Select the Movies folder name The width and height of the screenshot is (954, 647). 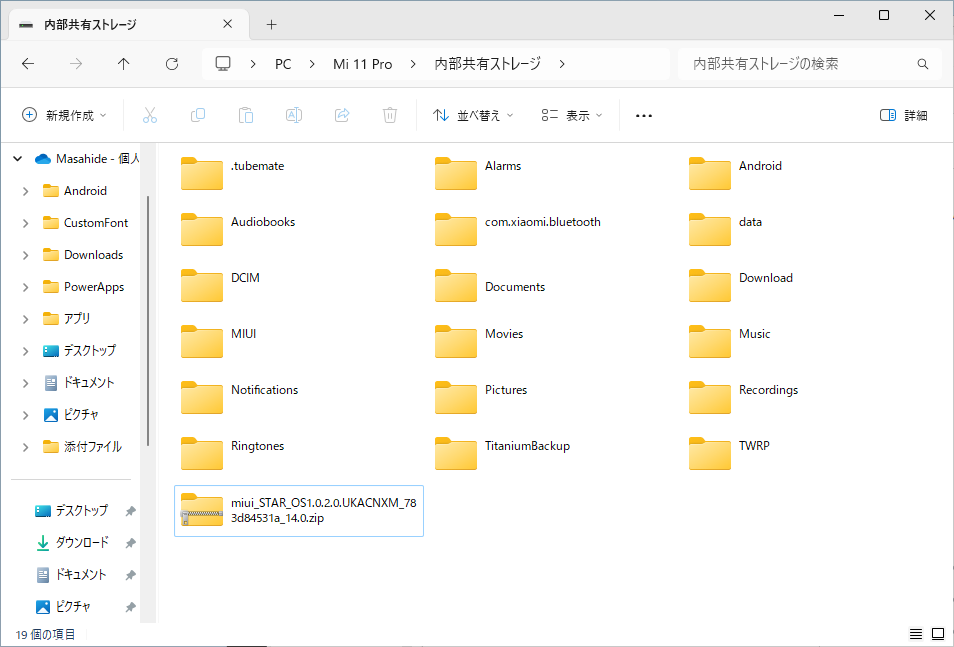504,334
